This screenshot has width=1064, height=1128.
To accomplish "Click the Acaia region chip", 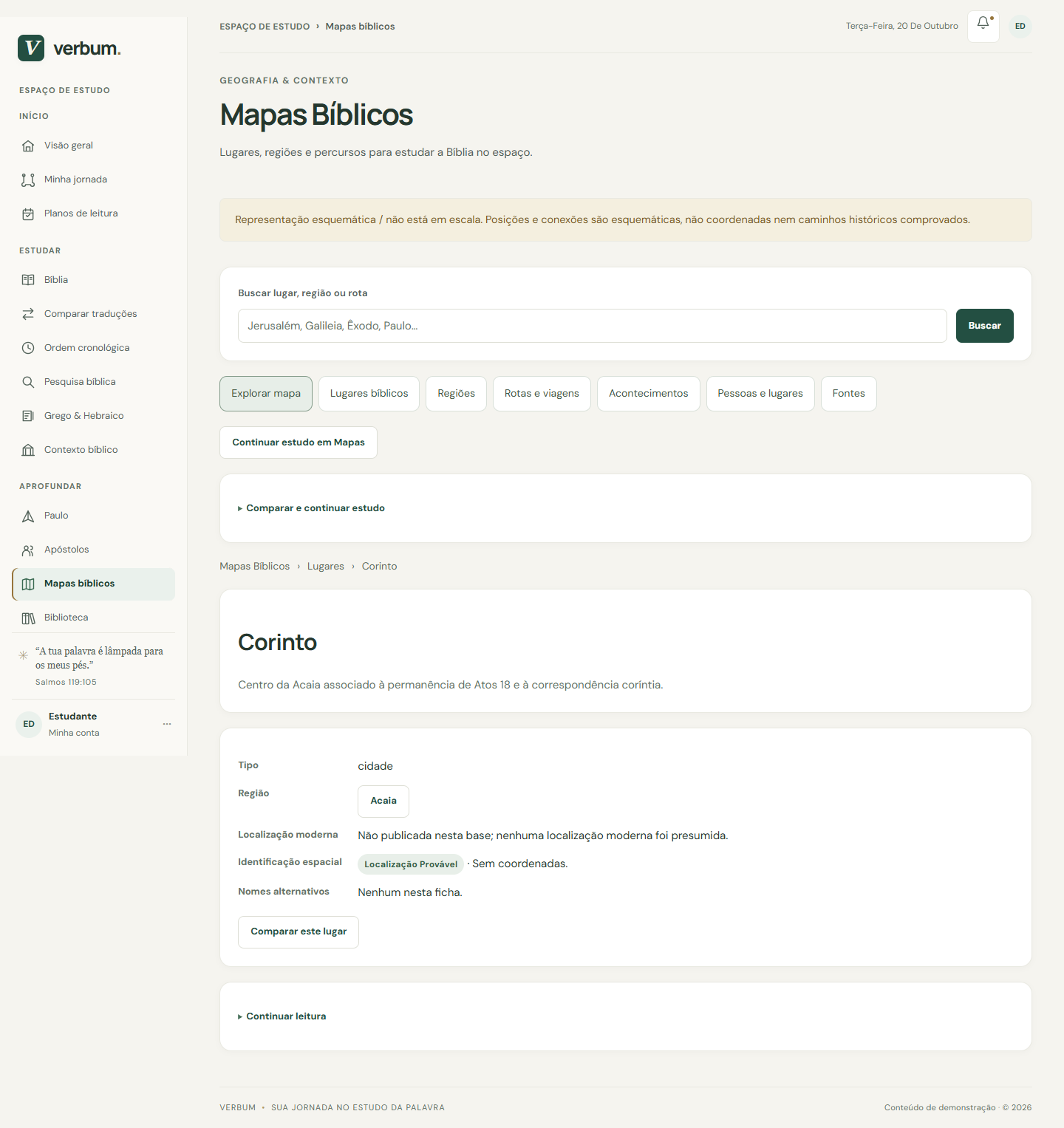I will tap(383, 801).
